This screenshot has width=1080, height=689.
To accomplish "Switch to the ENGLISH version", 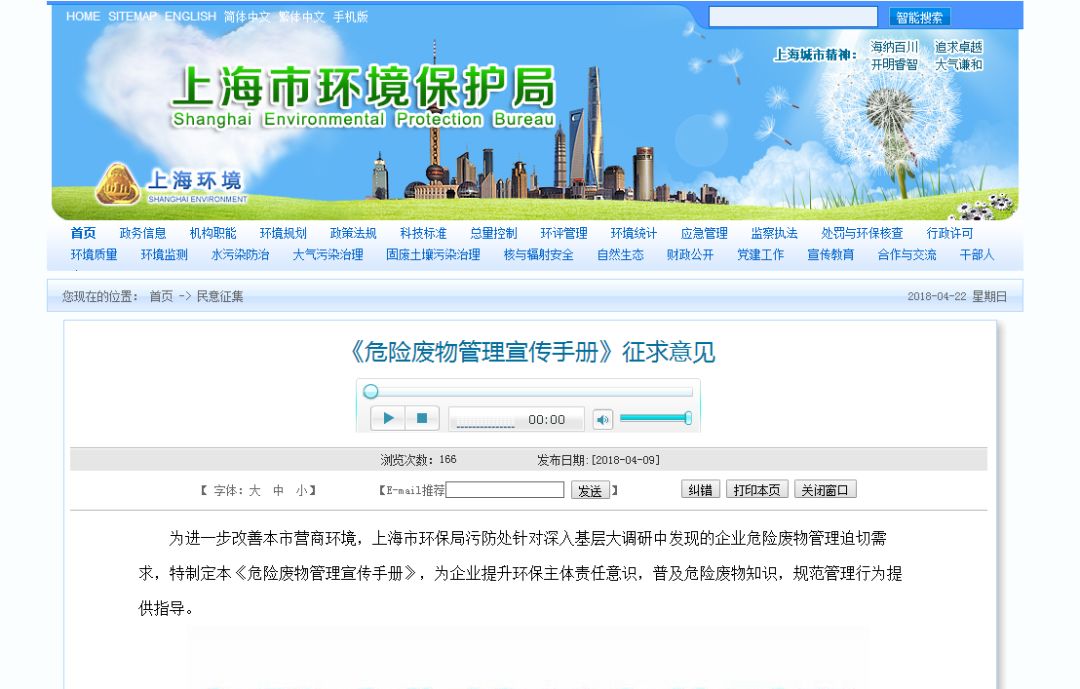I will coord(190,16).
